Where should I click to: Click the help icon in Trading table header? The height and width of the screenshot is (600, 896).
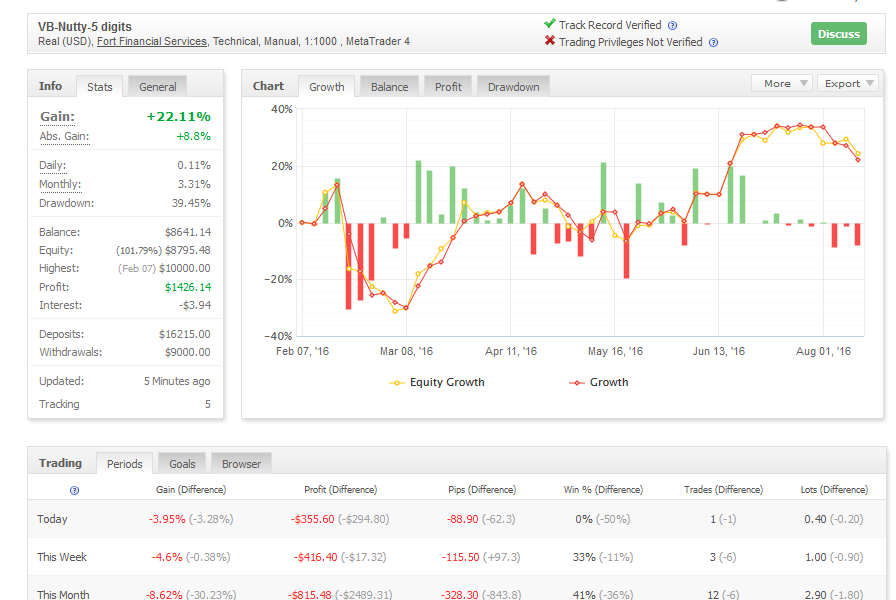point(74,490)
